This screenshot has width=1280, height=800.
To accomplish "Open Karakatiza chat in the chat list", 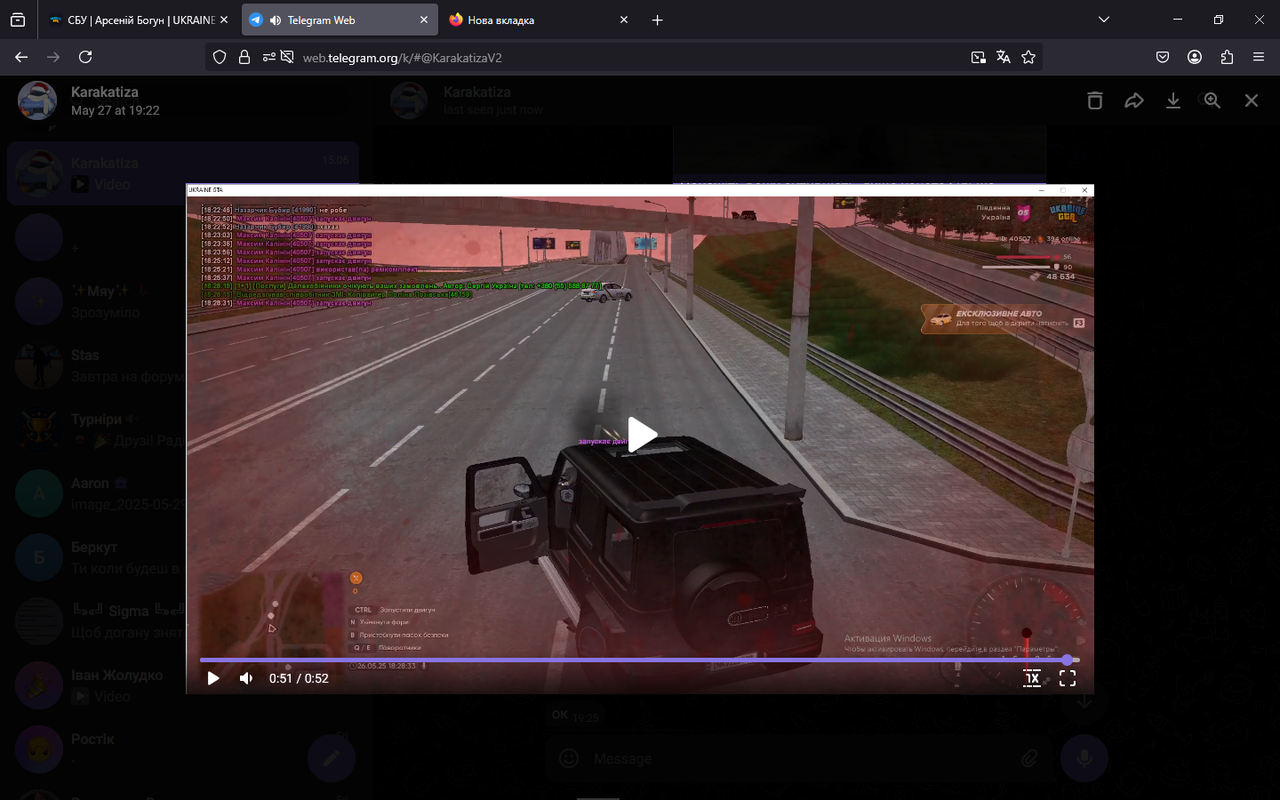I will coord(183,173).
